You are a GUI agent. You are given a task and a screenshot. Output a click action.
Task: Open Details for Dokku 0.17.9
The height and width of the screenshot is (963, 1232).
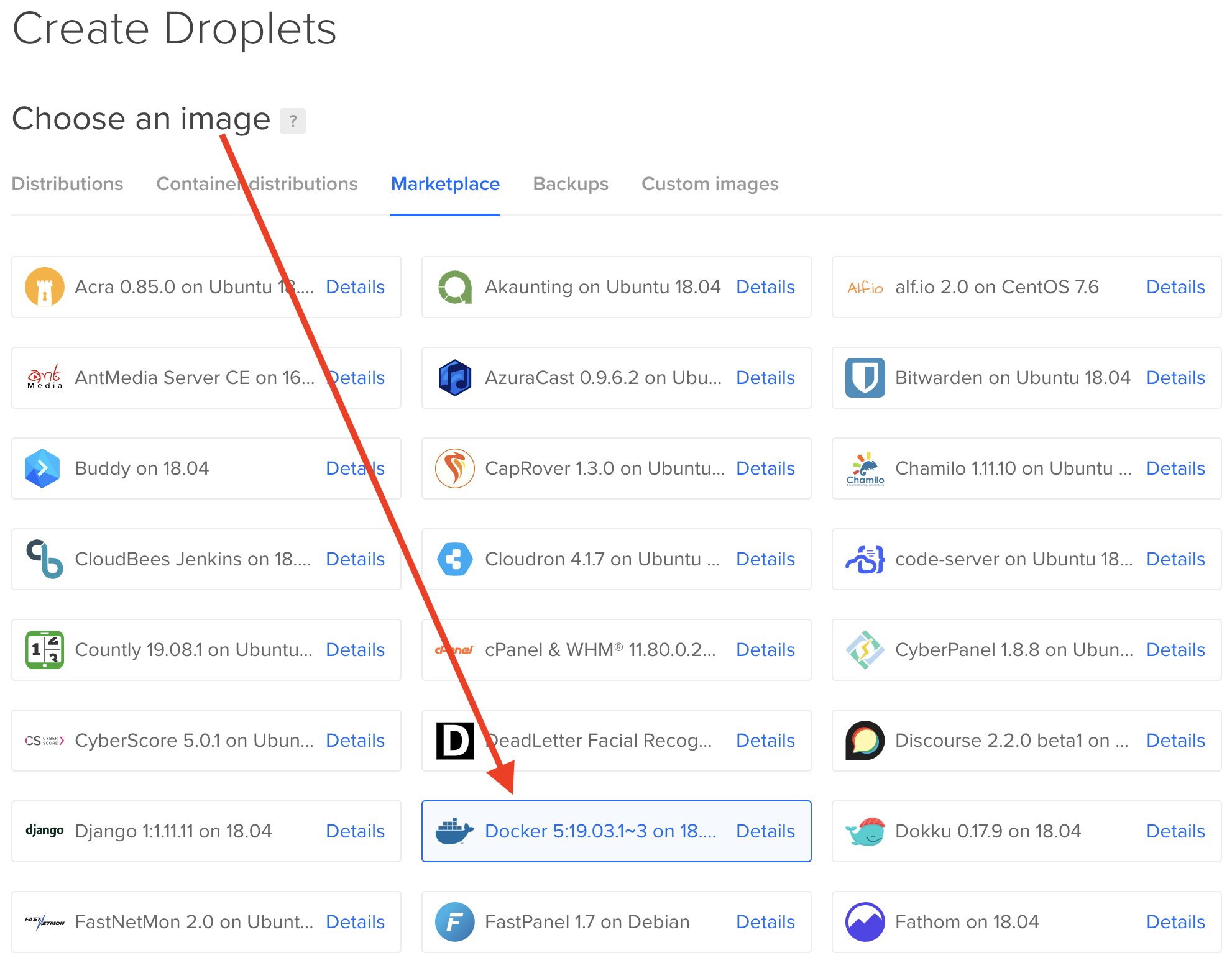pyautogui.click(x=1175, y=831)
